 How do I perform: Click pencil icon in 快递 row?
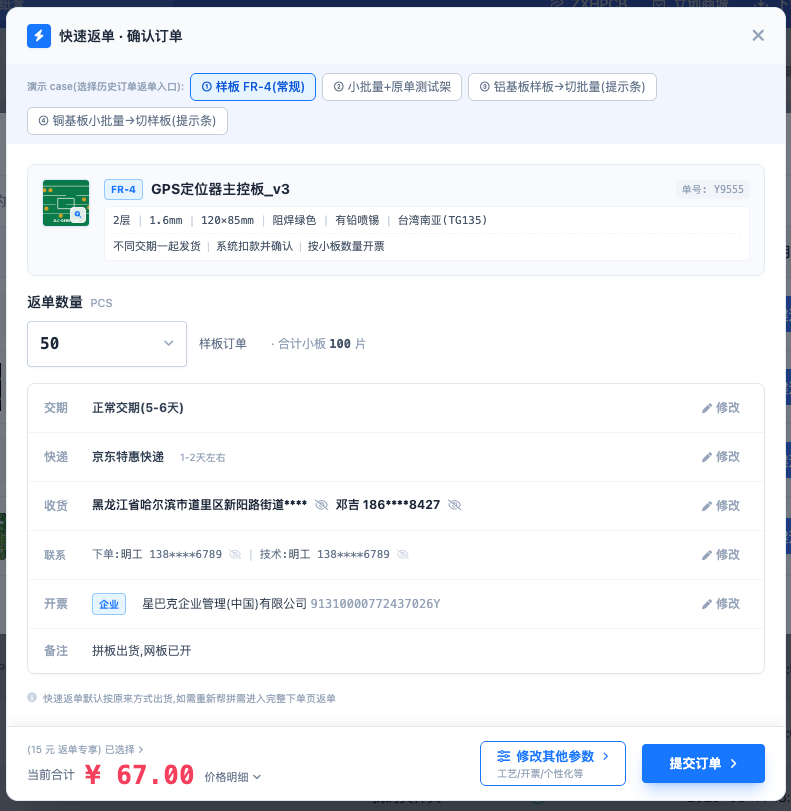click(x=707, y=457)
